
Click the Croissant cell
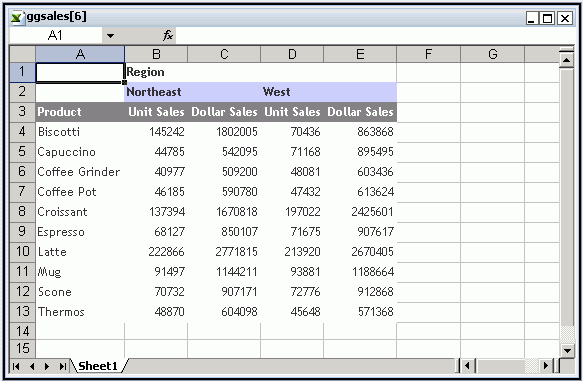80,212
